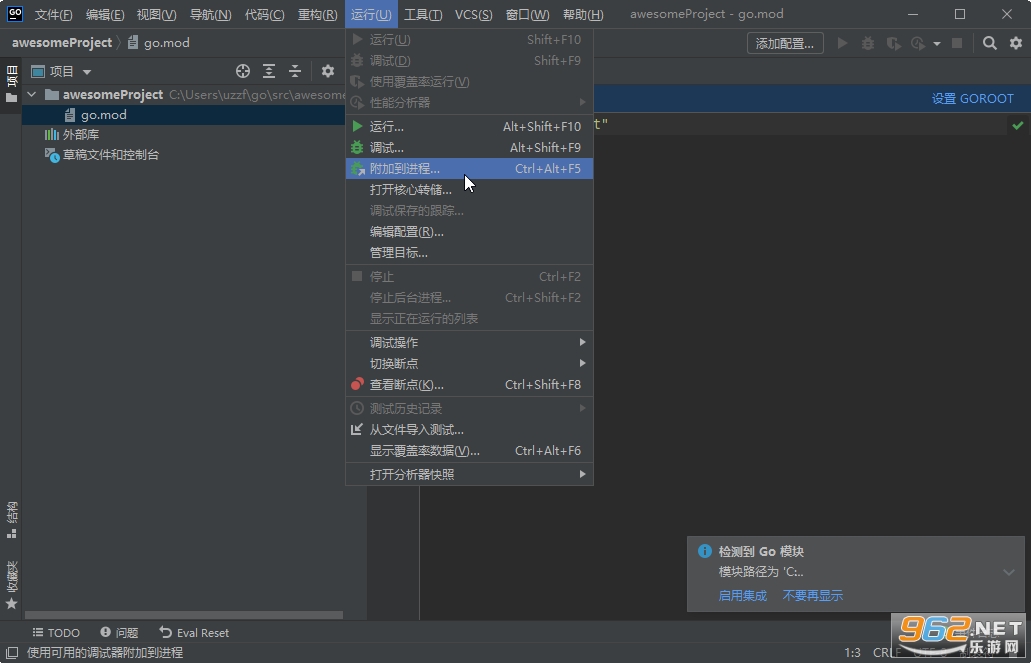Choose 调试... with Alt+Shift+F9
This screenshot has width=1031, height=663.
point(469,147)
